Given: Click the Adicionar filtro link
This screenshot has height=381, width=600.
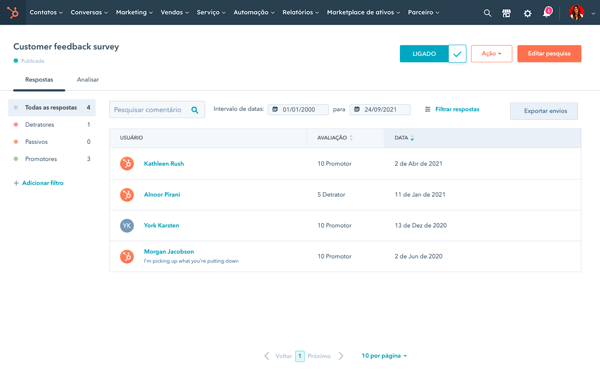Looking at the screenshot, I should click(43, 183).
